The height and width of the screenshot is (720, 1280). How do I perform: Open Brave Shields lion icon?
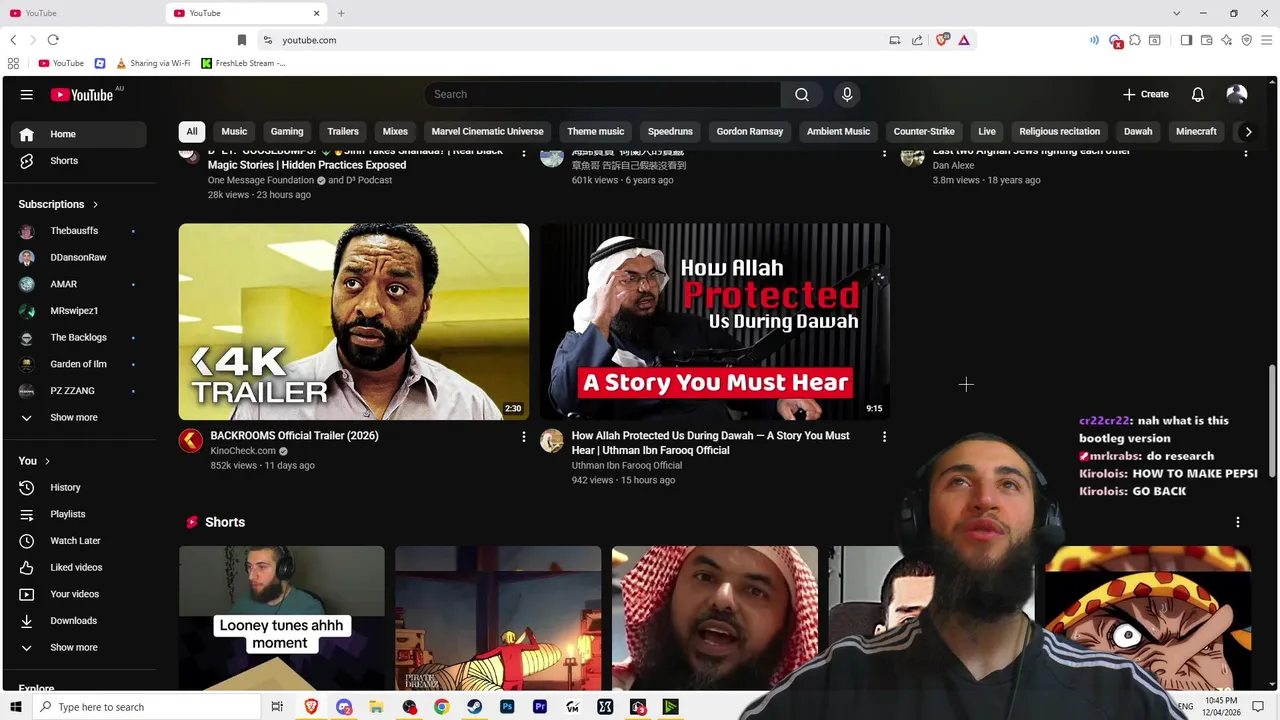[942, 40]
